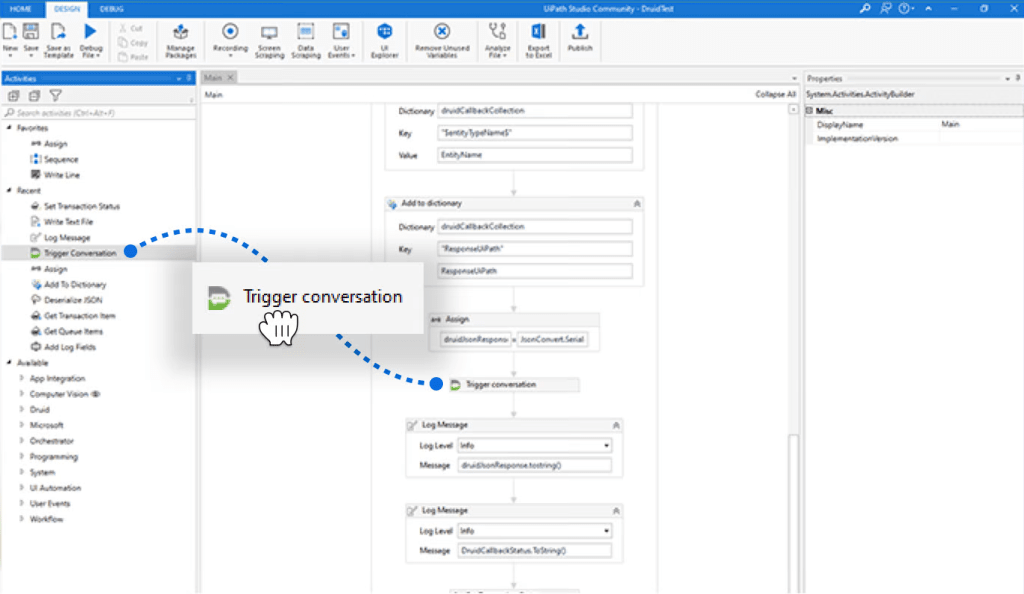This screenshot has height=594, width=1024.
Task: Click Collapse All in the designer
Action: click(x=774, y=92)
